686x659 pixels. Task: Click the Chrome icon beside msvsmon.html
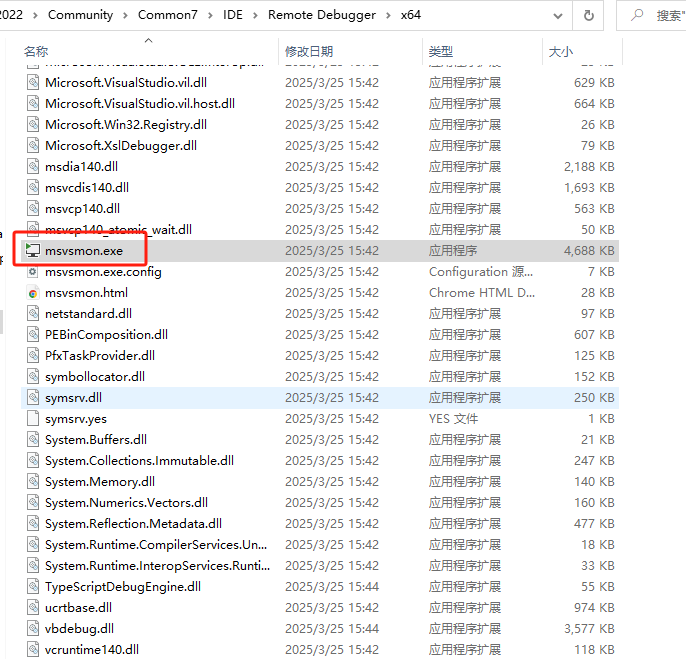point(33,293)
